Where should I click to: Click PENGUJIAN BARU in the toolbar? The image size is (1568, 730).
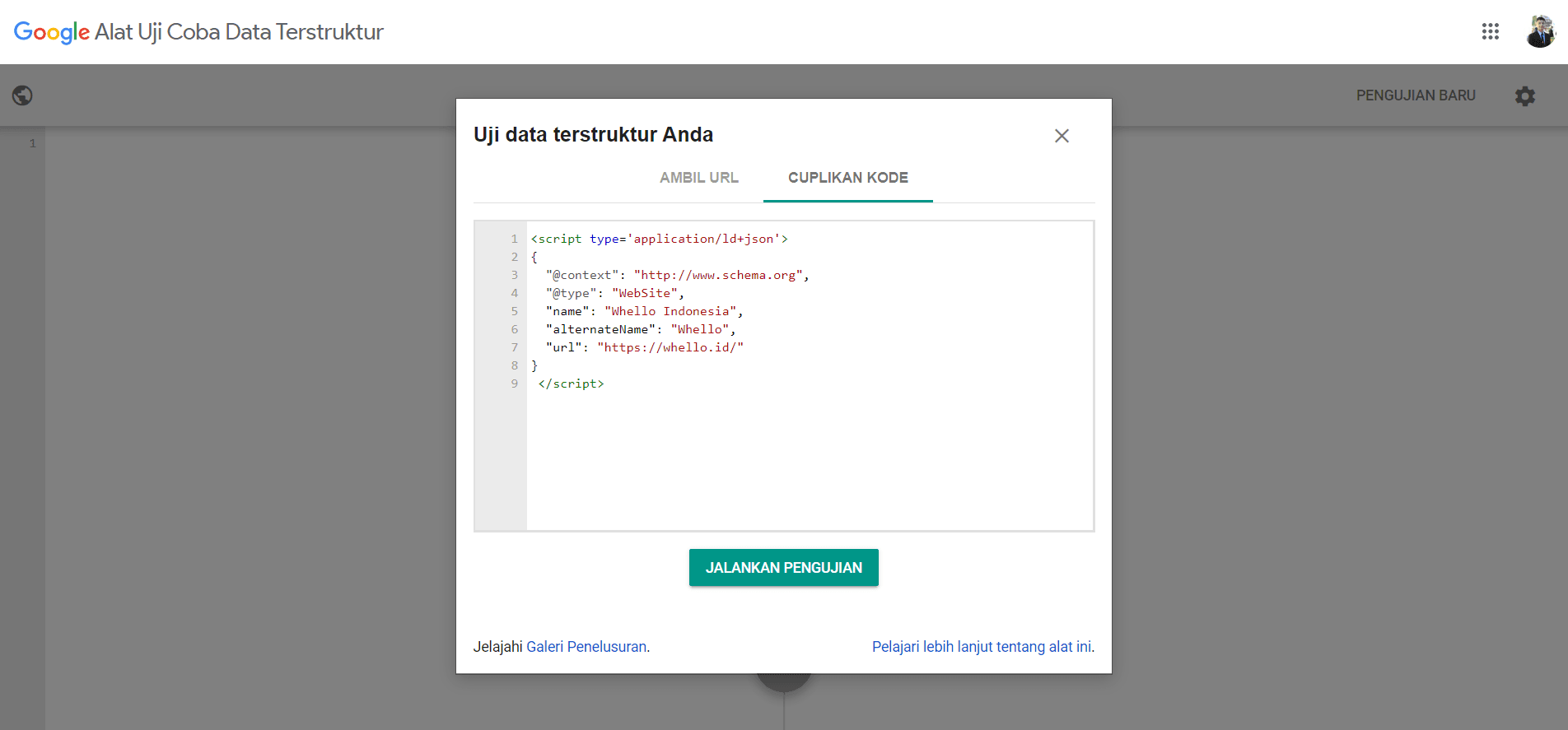pos(1415,95)
